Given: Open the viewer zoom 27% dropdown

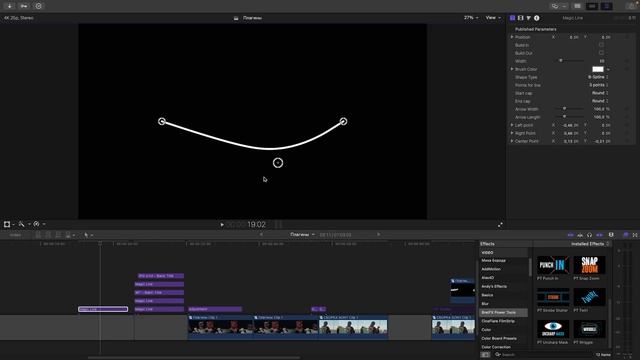Looking at the screenshot, I should 471,18.
